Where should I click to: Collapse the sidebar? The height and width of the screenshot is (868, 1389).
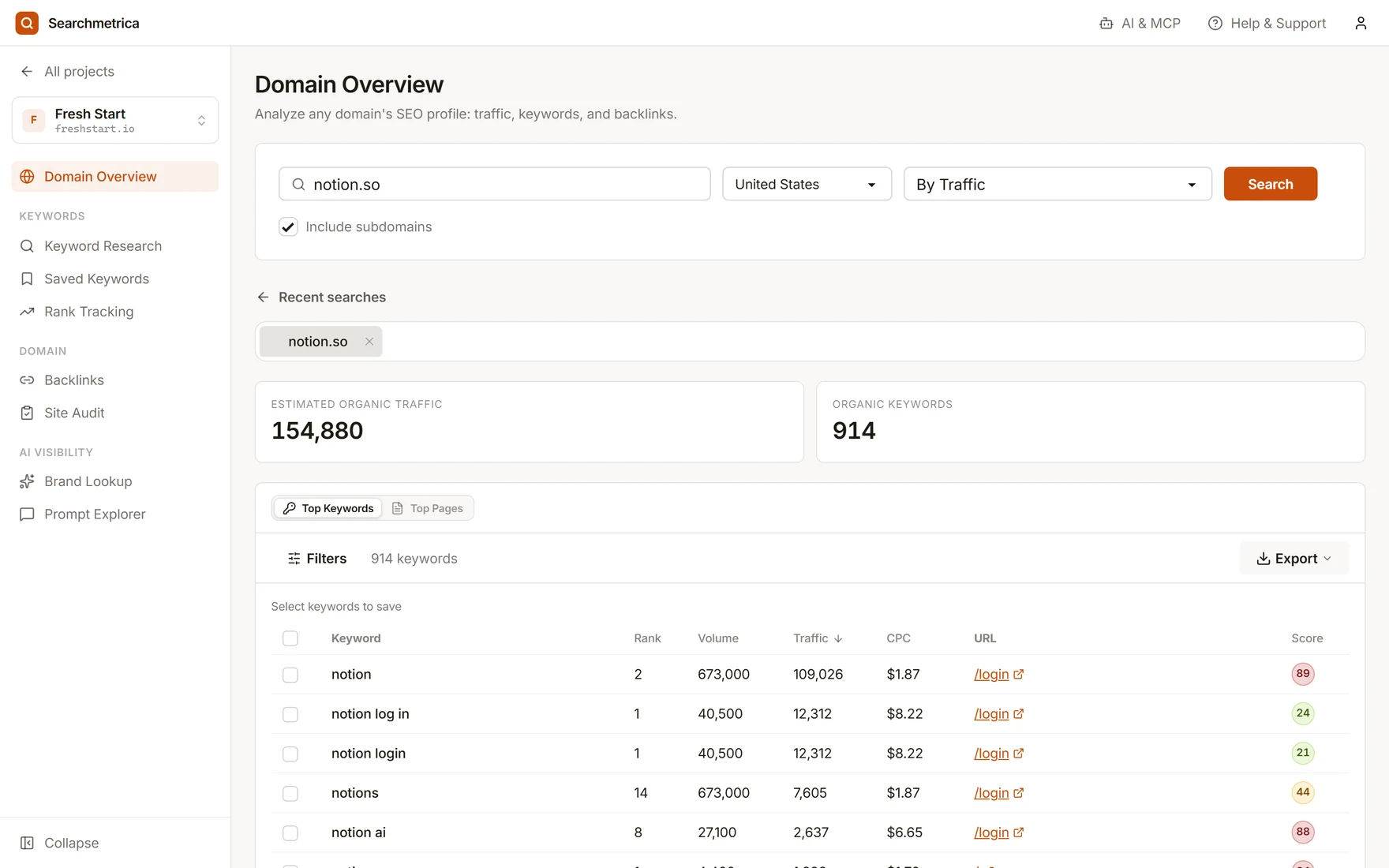click(x=59, y=843)
